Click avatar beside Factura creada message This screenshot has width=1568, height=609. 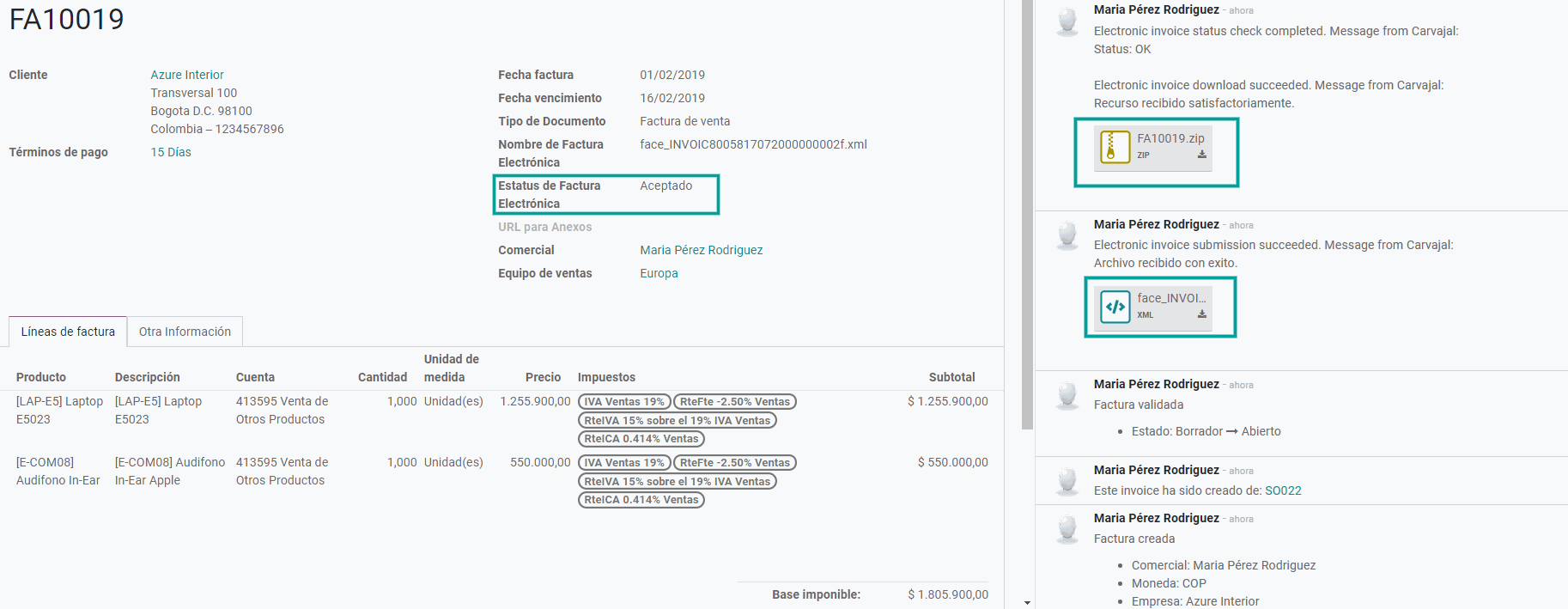(x=1067, y=529)
